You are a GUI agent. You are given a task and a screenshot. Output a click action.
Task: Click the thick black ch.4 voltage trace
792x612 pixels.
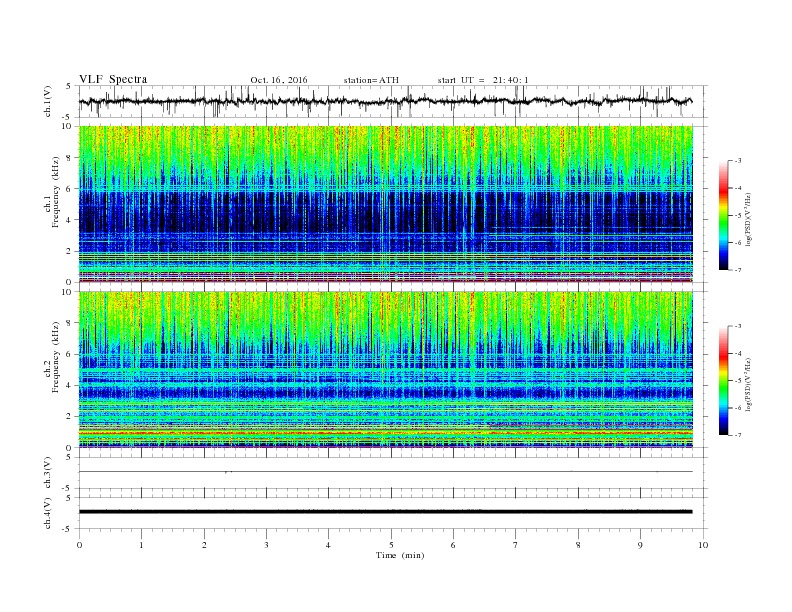[385, 512]
